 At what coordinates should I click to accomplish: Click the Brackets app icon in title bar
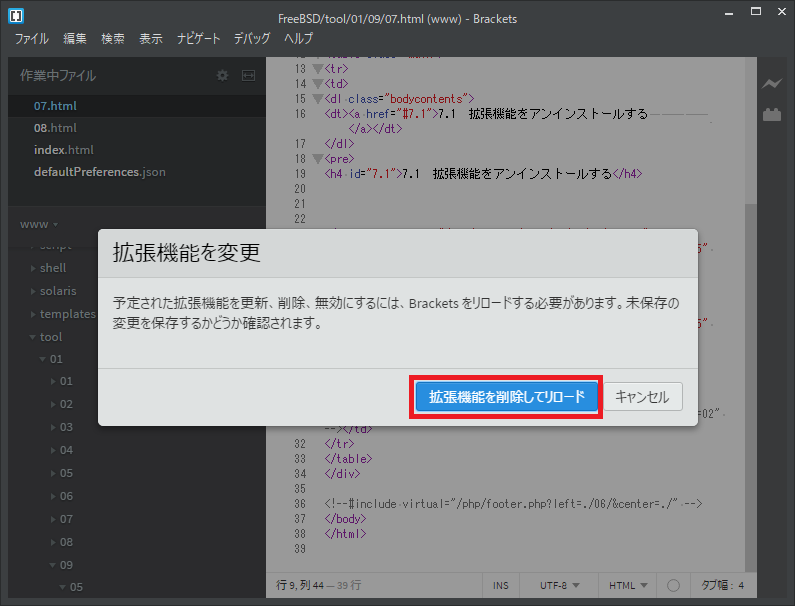point(16,16)
